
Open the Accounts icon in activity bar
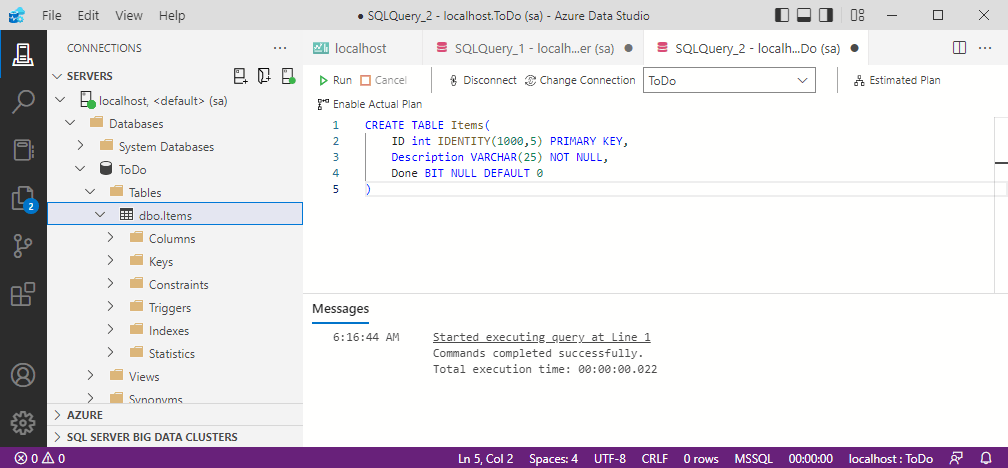tap(23, 375)
